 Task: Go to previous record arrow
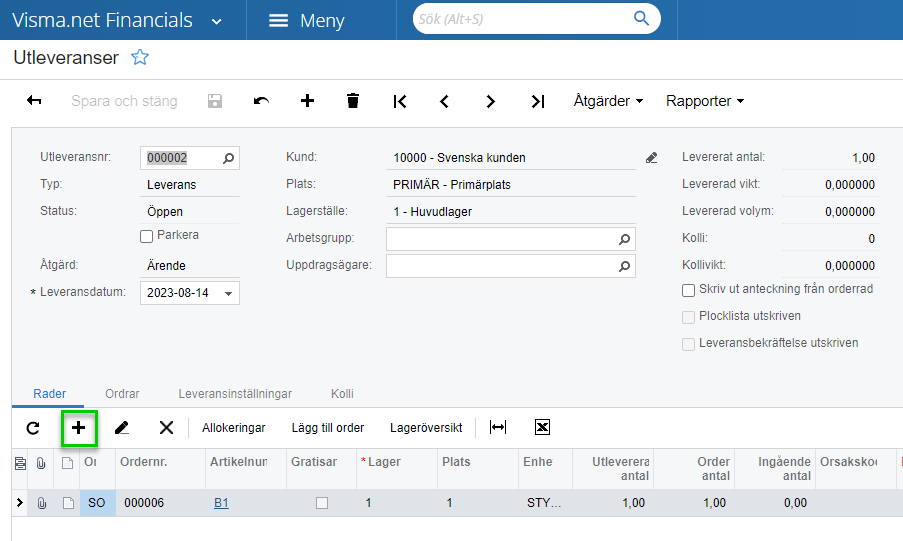[x=444, y=101]
